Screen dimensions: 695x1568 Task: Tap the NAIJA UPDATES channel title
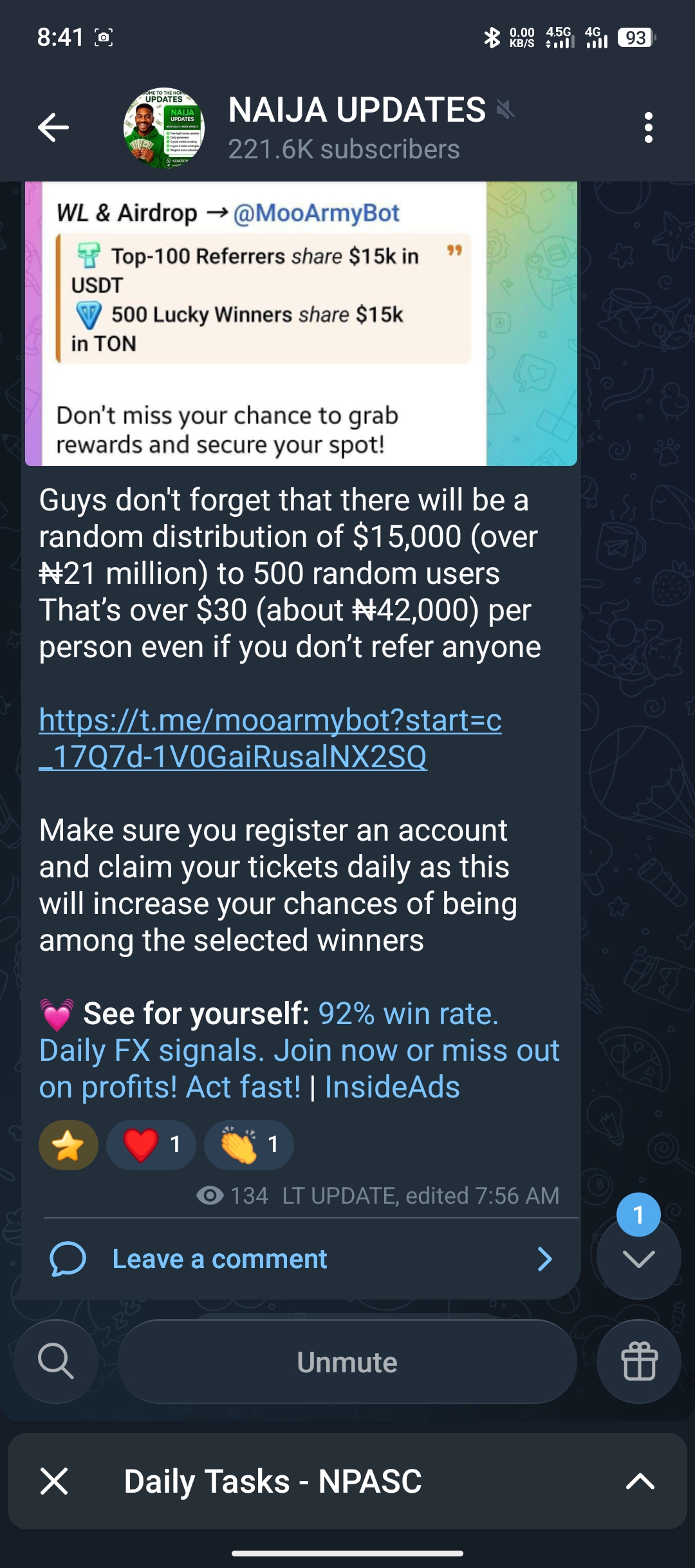(357, 110)
